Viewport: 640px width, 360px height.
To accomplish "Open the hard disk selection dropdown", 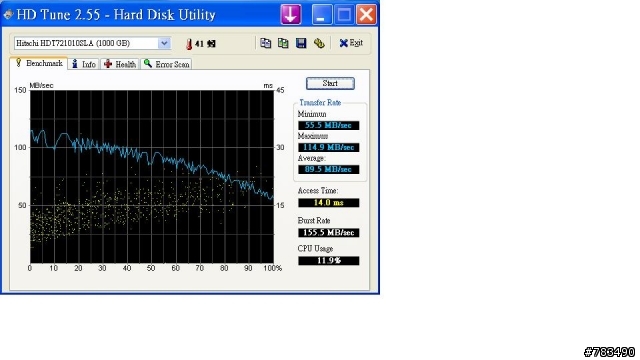I will coord(164,43).
